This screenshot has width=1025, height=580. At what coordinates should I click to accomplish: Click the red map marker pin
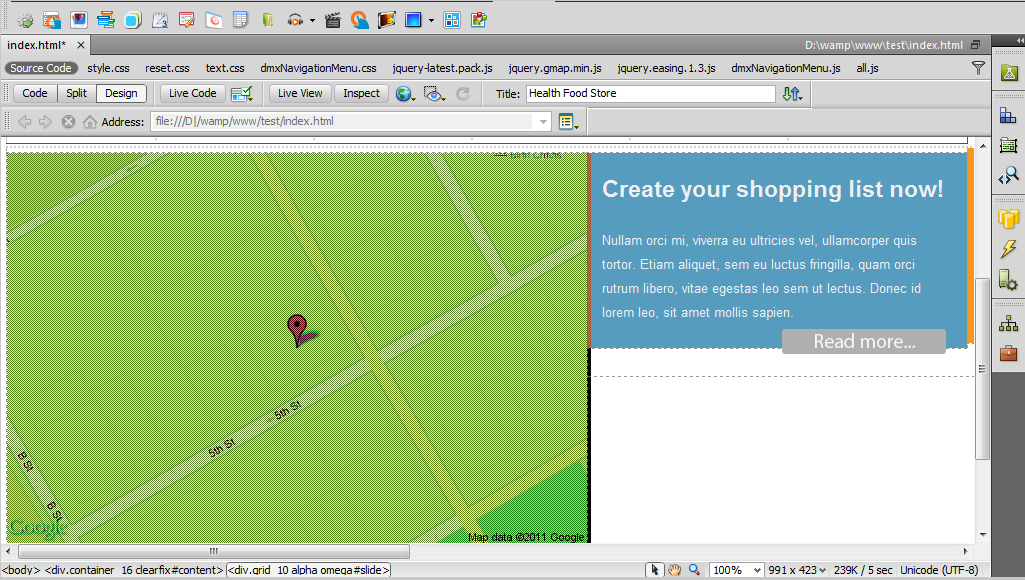click(x=297, y=330)
